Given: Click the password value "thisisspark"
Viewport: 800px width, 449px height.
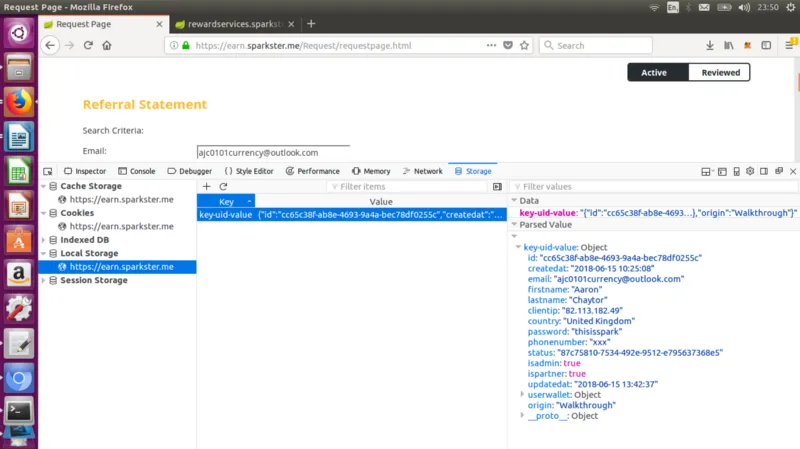Looking at the screenshot, I should point(596,332).
